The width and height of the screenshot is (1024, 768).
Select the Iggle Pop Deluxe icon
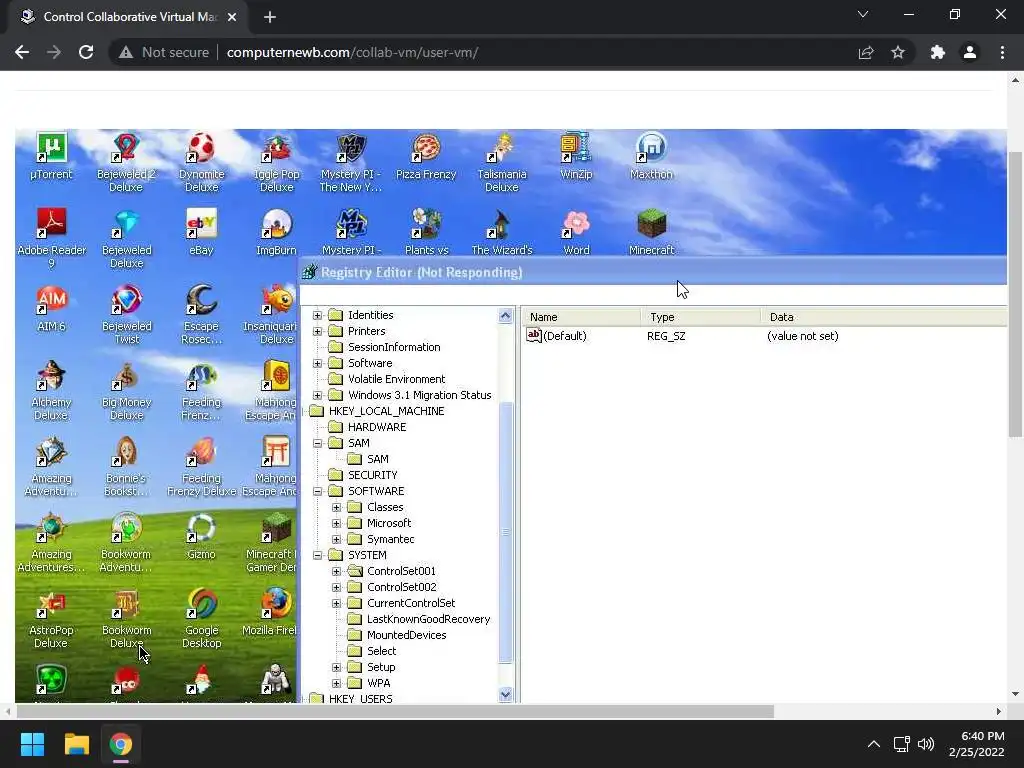pyautogui.click(x=276, y=162)
